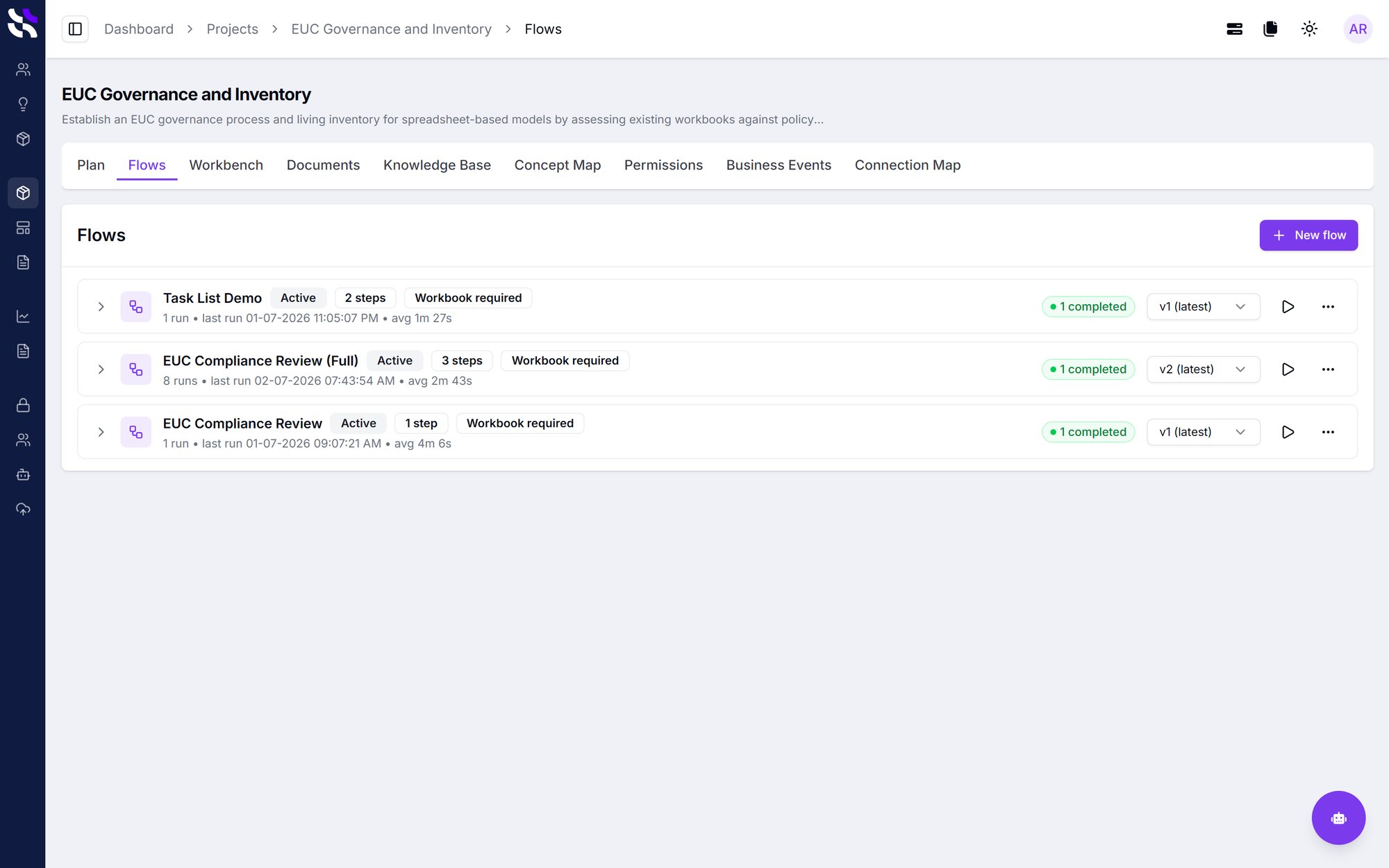Open the cloud upload sidebar icon
This screenshot has height=868, width=1389.
[23, 510]
